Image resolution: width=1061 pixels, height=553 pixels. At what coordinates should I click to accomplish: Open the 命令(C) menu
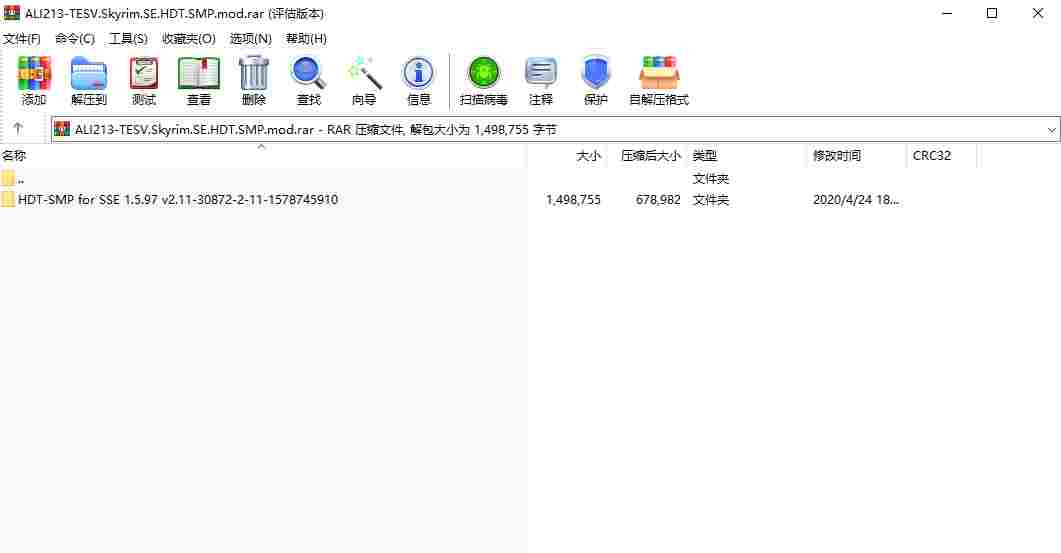pos(75,39)
